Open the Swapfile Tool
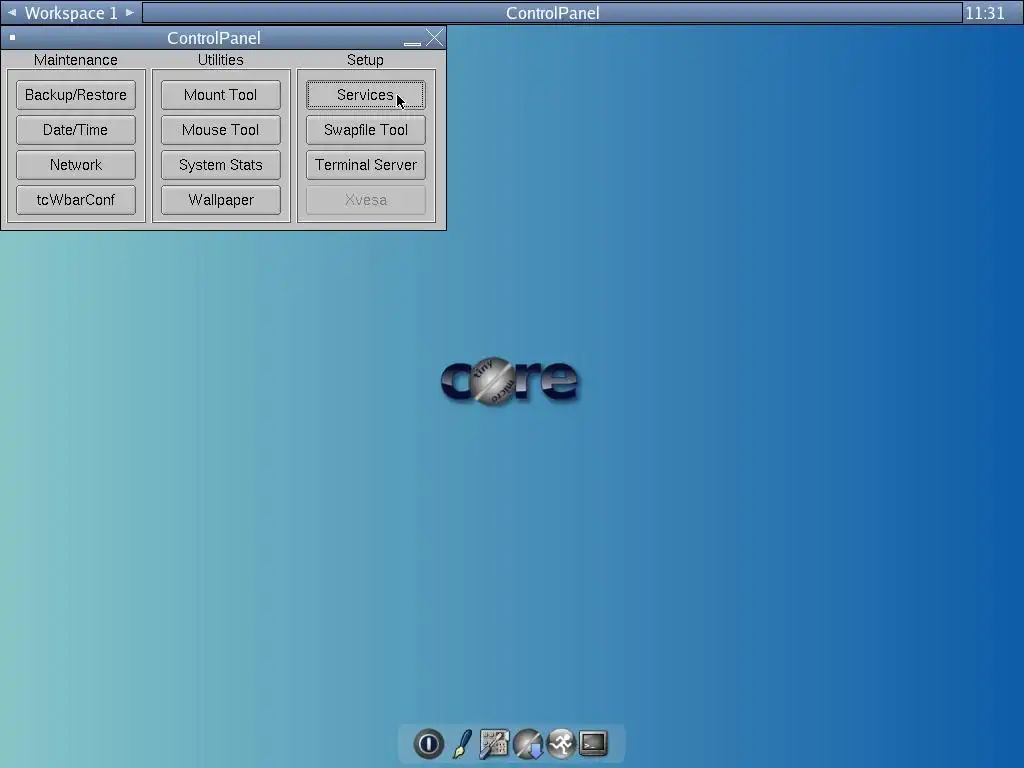The width and height of the screenshot is (1024, 768). pos(366,130)
